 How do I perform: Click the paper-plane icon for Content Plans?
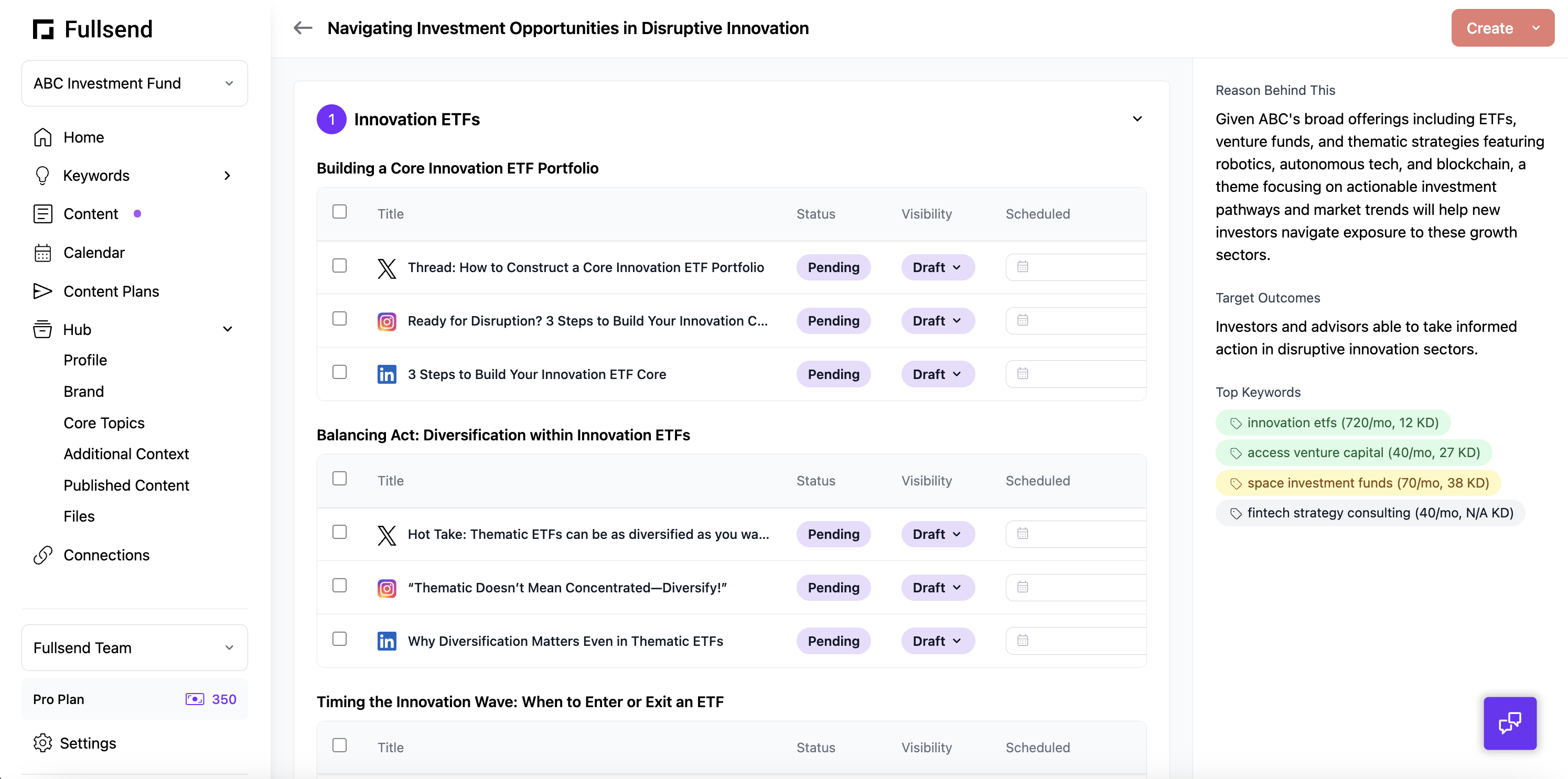[x=42, y=291]
